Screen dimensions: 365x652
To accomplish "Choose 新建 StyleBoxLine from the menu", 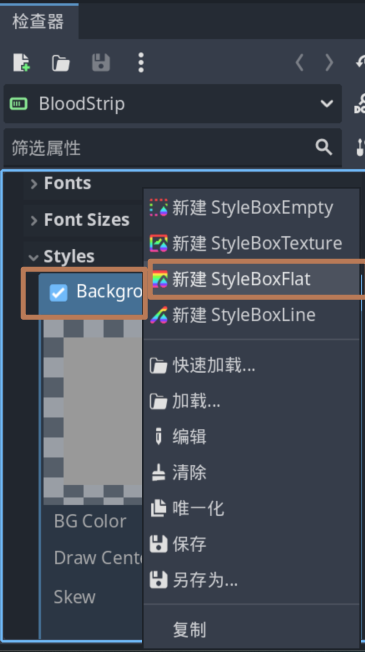I will (252, 315).
